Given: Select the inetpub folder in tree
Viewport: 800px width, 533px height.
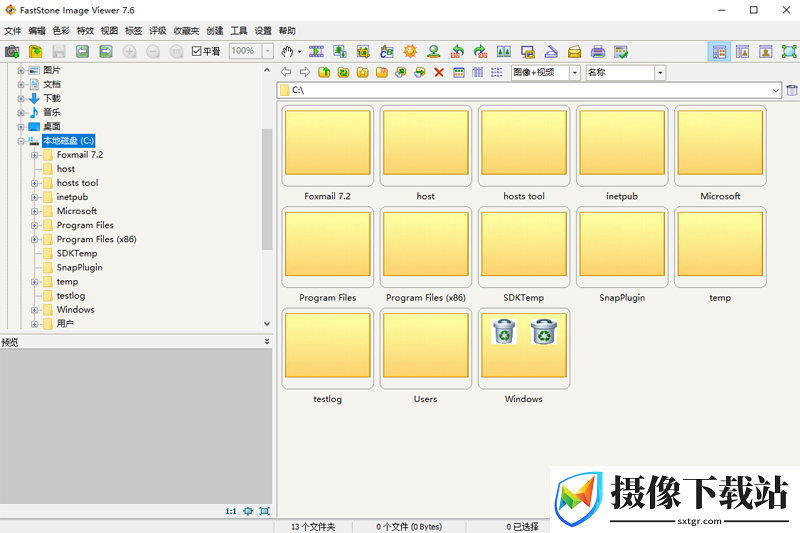Looking at the screenshot, I should pyautogui.click(x=72, y=197).
